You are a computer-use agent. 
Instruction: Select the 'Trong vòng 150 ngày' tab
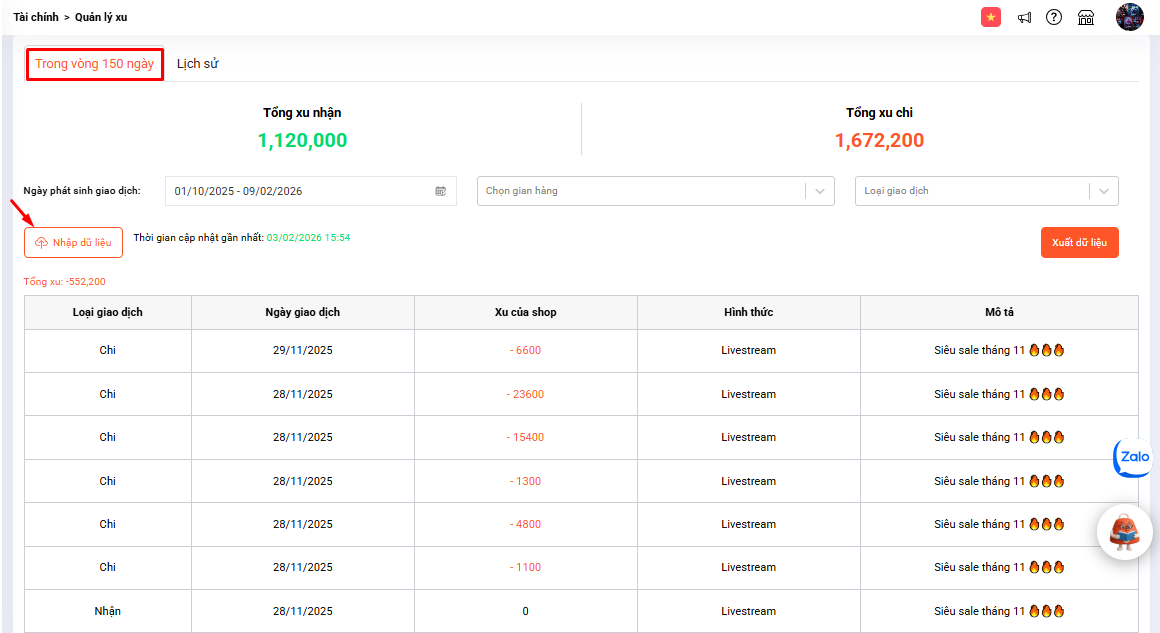click(95, 64)
